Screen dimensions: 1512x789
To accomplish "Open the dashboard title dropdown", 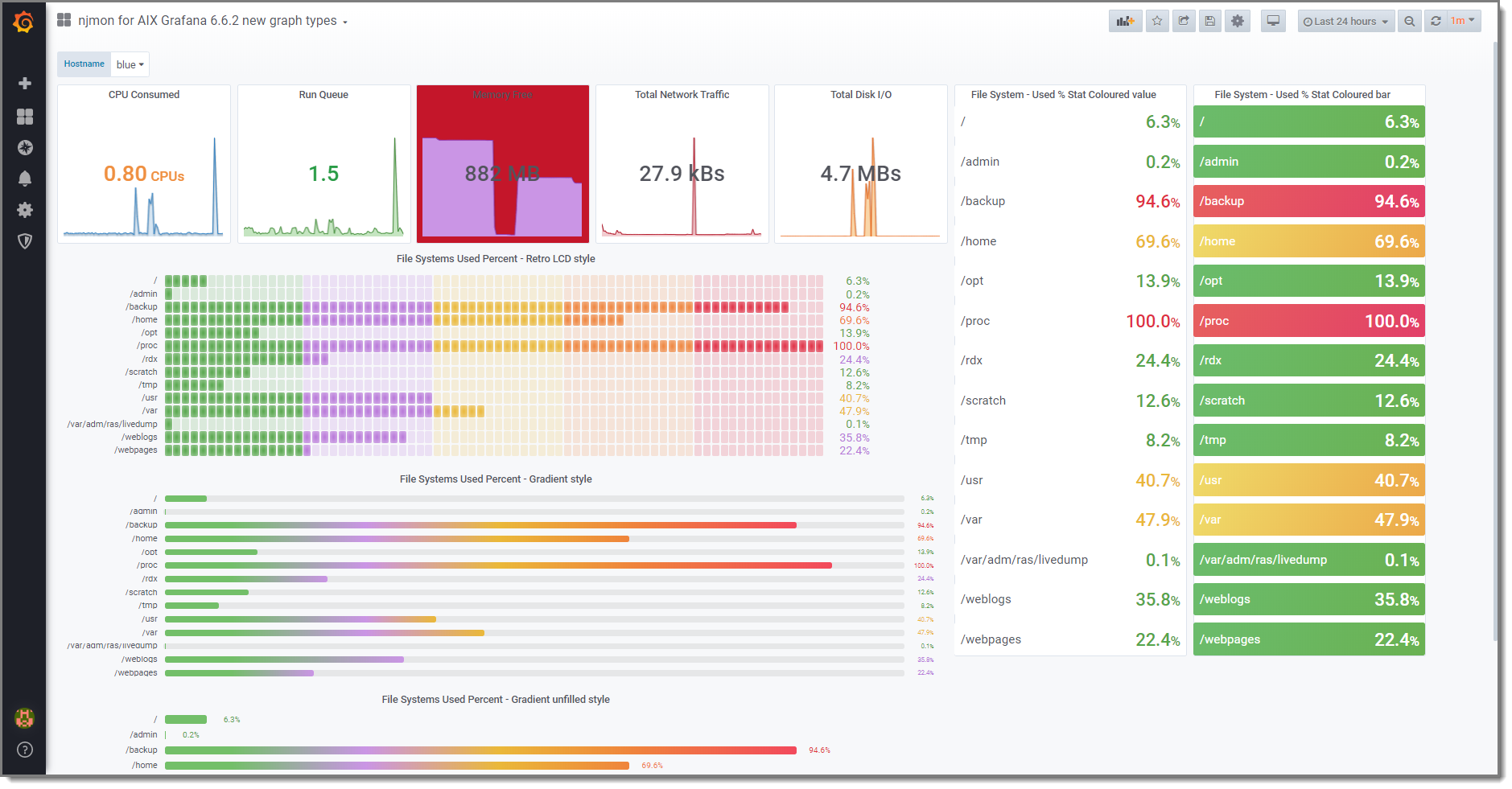I will click(213, 21).
